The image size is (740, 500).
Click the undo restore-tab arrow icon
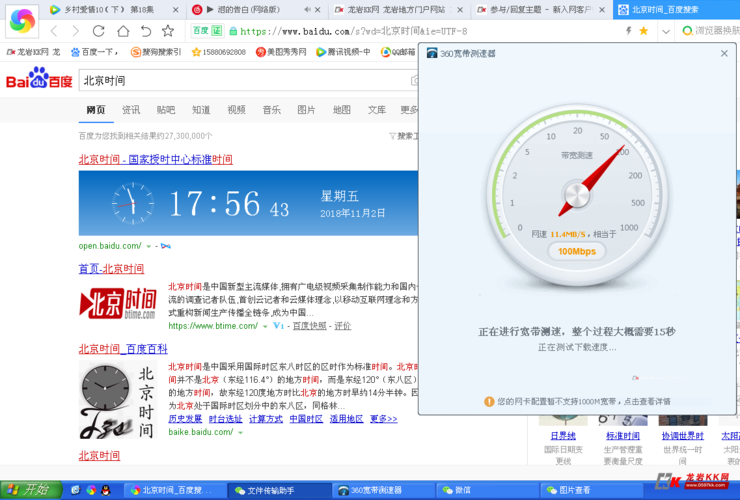(x=146, y=31)
